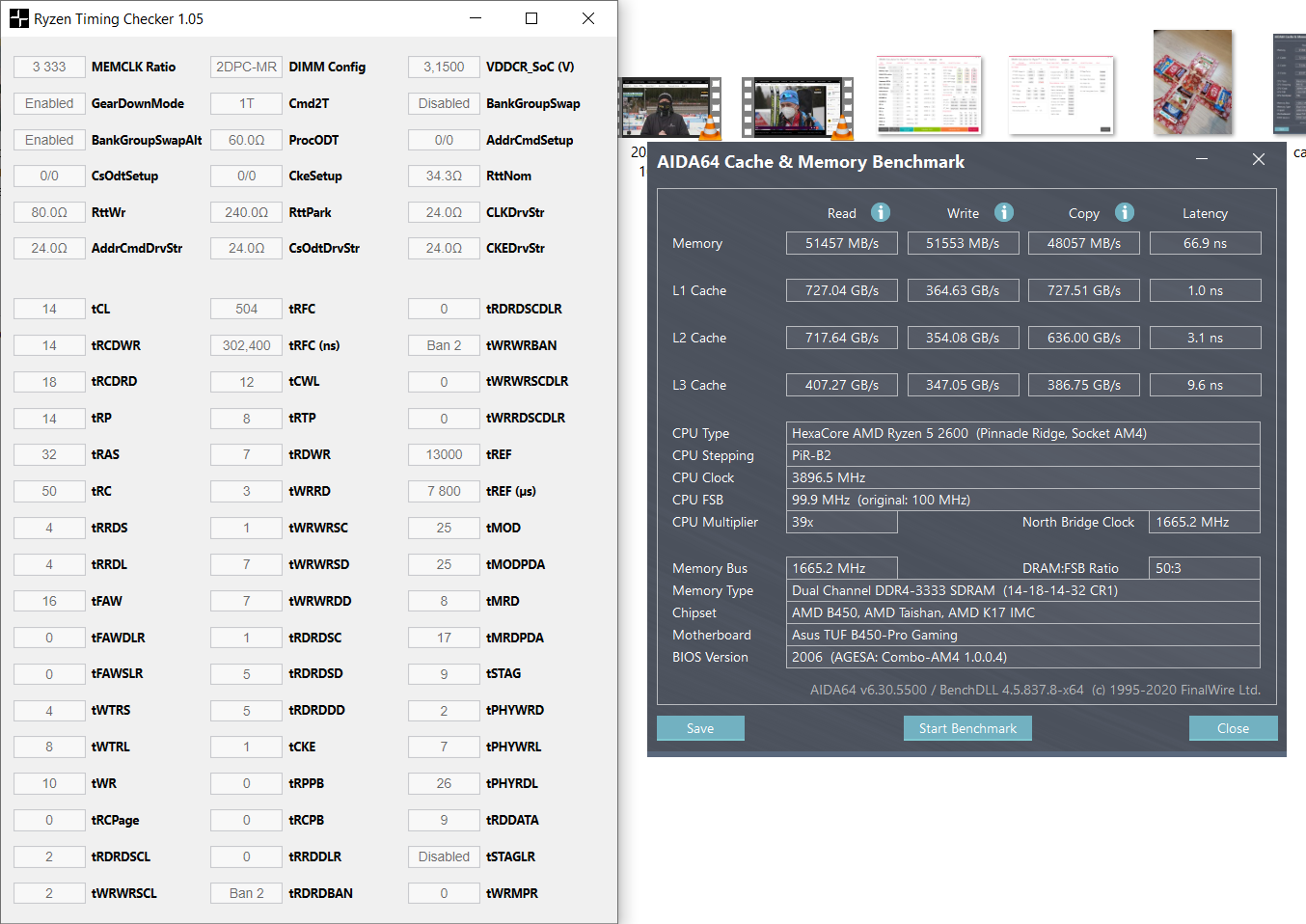Click the VDDCR_SoC value 3,1500
Viewport: 1306px width, 924px height.
pyautogui.click(x=444, y=67)
